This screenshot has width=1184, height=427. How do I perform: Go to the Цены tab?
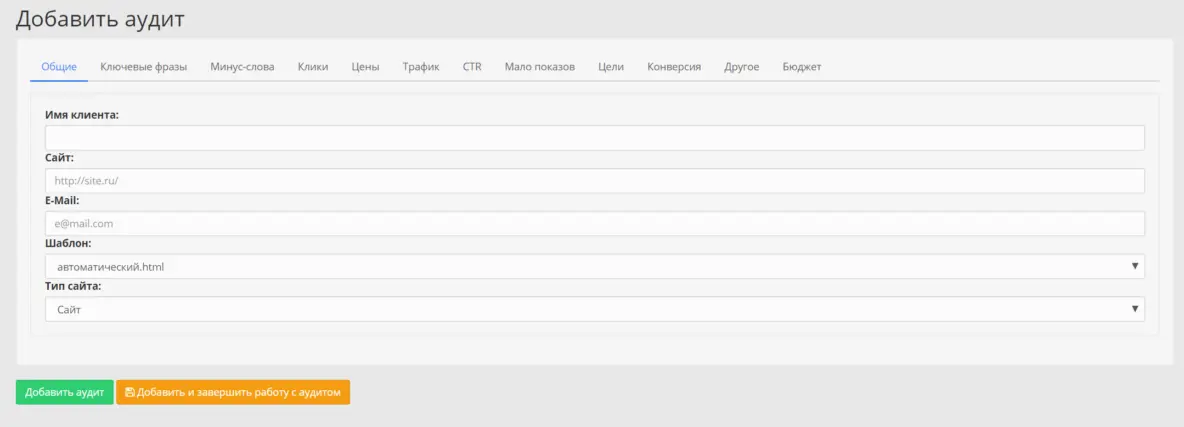point(365,67)
